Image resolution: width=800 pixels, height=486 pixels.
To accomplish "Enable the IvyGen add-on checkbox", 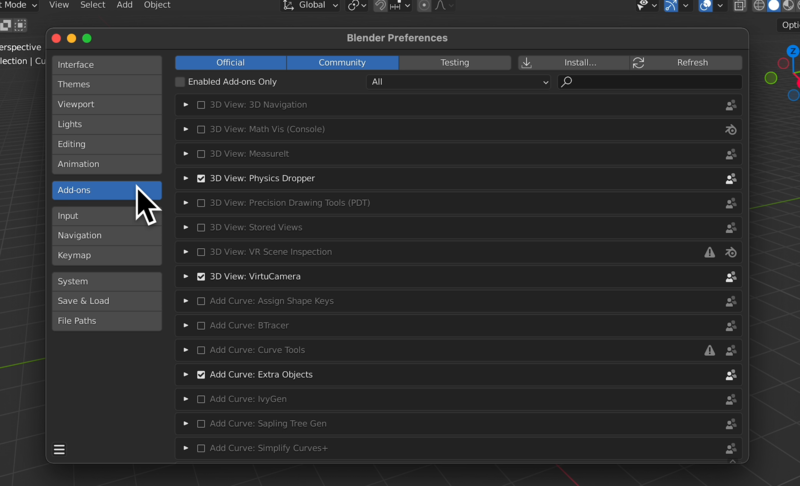I will coord(201,399).
